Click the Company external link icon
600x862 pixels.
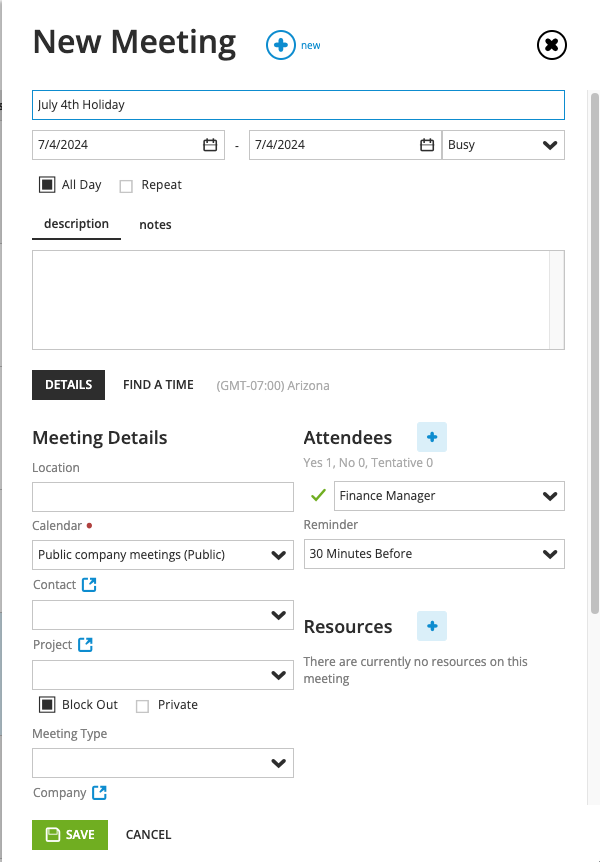pyautogui.click(x=98, y=792)
